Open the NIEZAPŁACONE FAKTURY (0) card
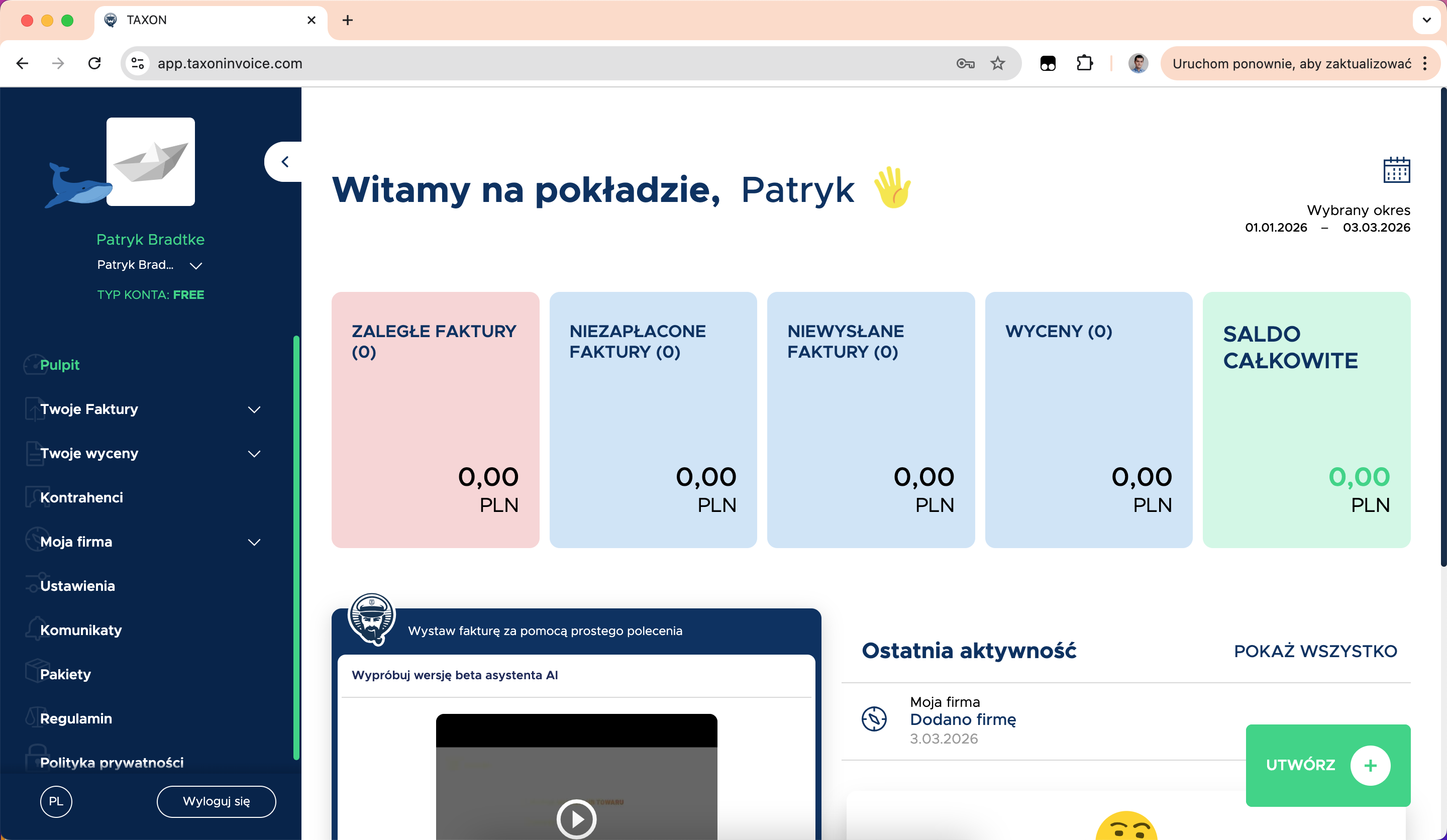The height and width of the screenshot is (840, 1447). (x=653, y=419)
